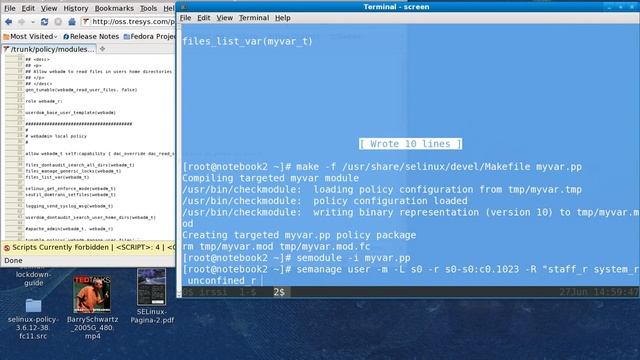Open the Terminal Edit menu
This screenshot has width=640, height=360.
point(204,18)
